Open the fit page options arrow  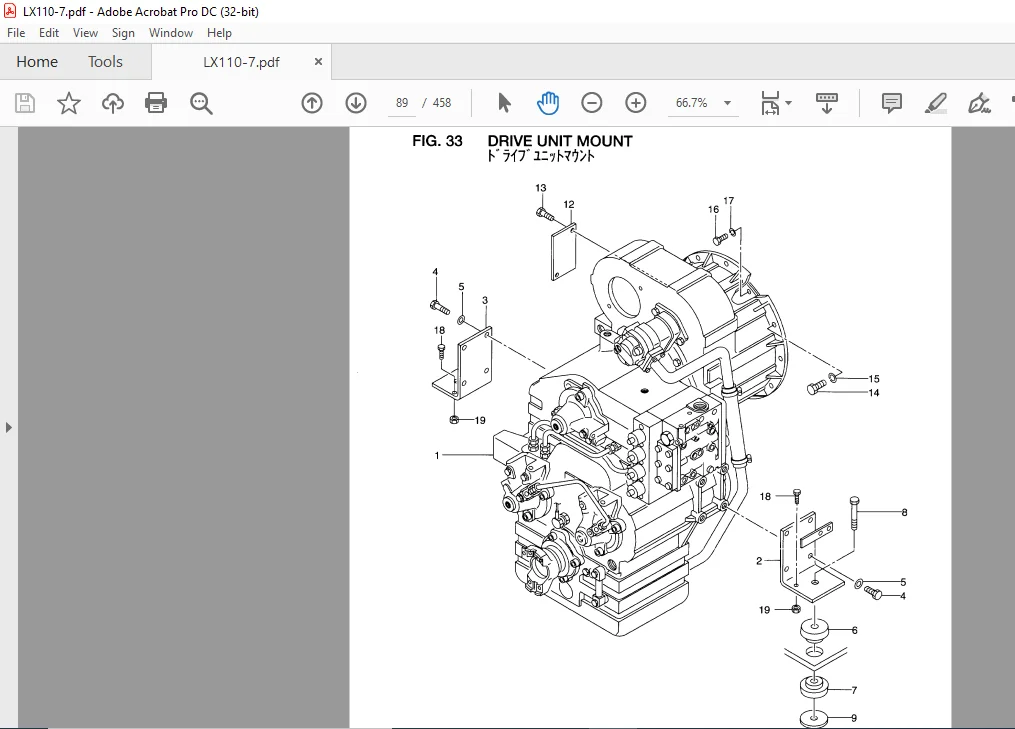pos(788,103)
